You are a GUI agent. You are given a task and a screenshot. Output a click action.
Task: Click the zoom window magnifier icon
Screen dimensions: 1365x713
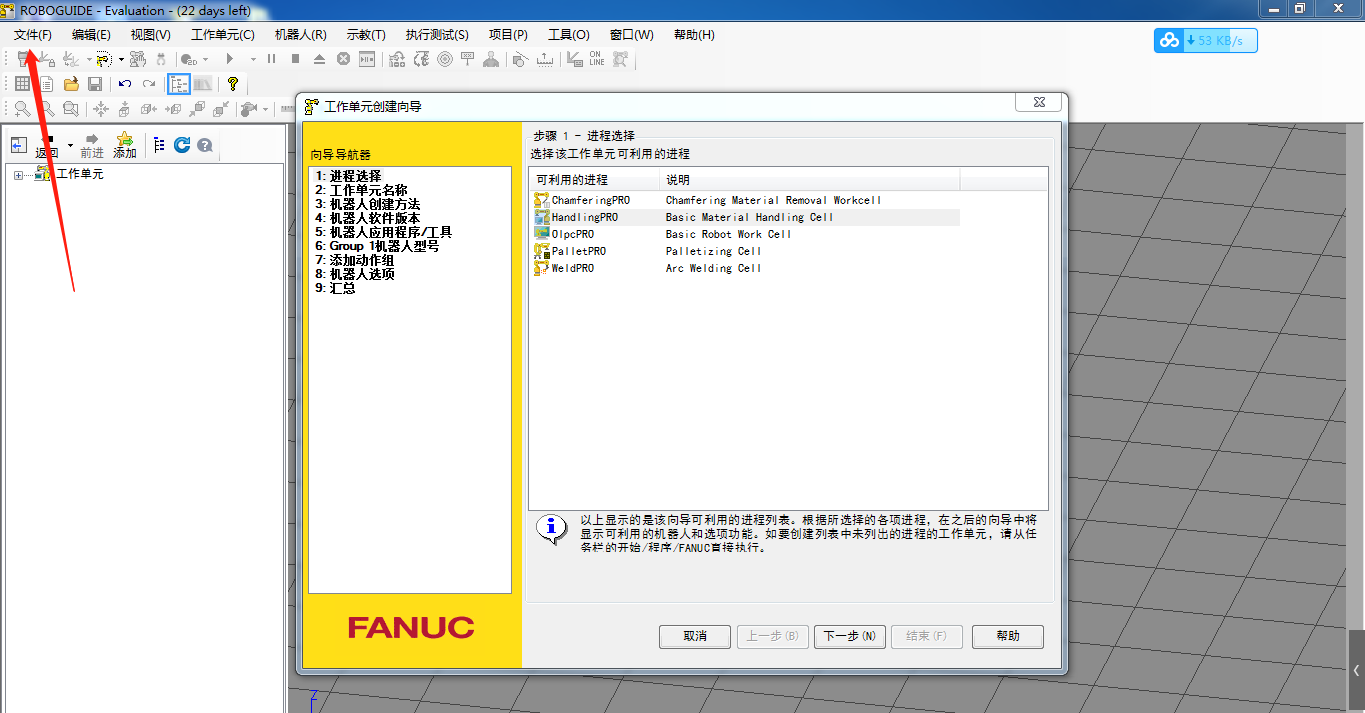point(70,109)
